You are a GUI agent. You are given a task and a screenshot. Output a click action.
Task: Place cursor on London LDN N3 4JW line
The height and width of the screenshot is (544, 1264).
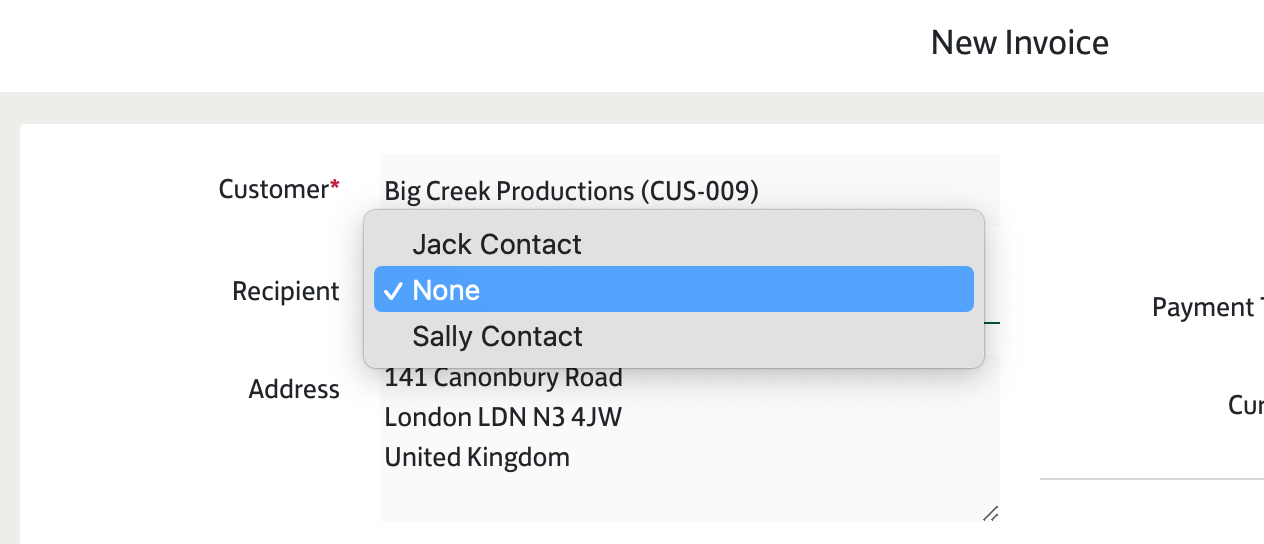point(503,417)
